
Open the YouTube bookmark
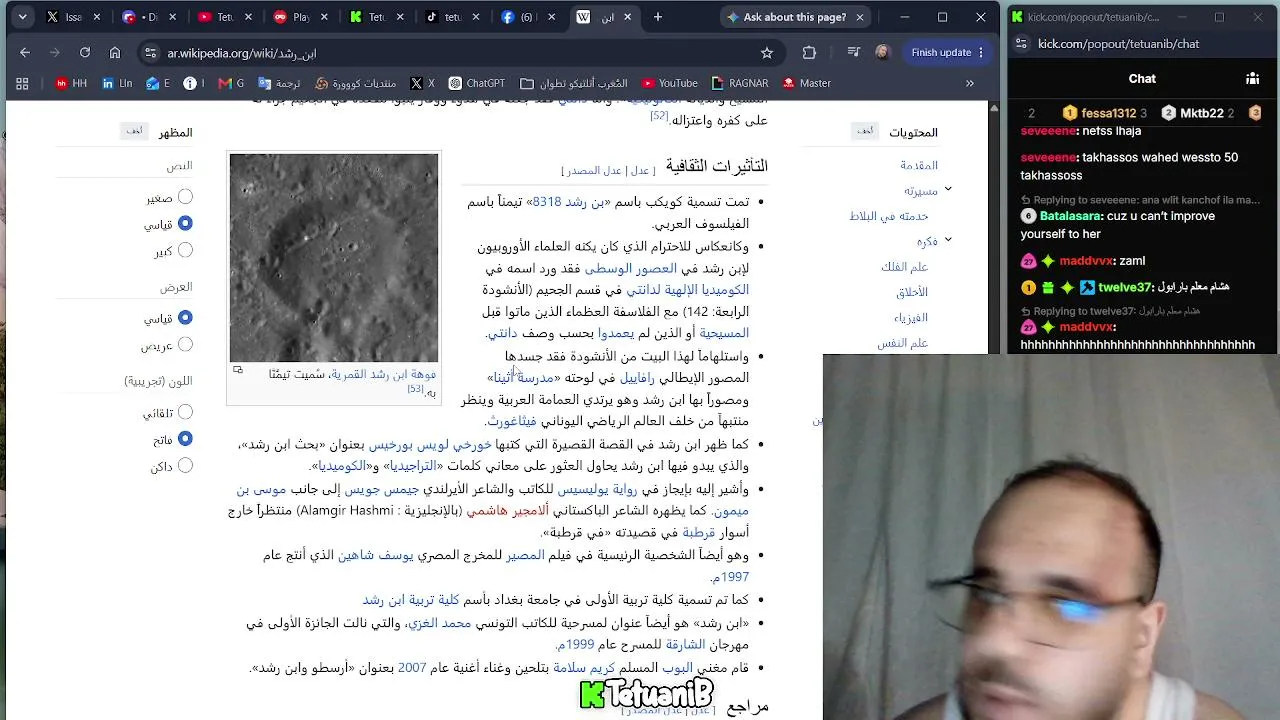click(x=670, y=83)
